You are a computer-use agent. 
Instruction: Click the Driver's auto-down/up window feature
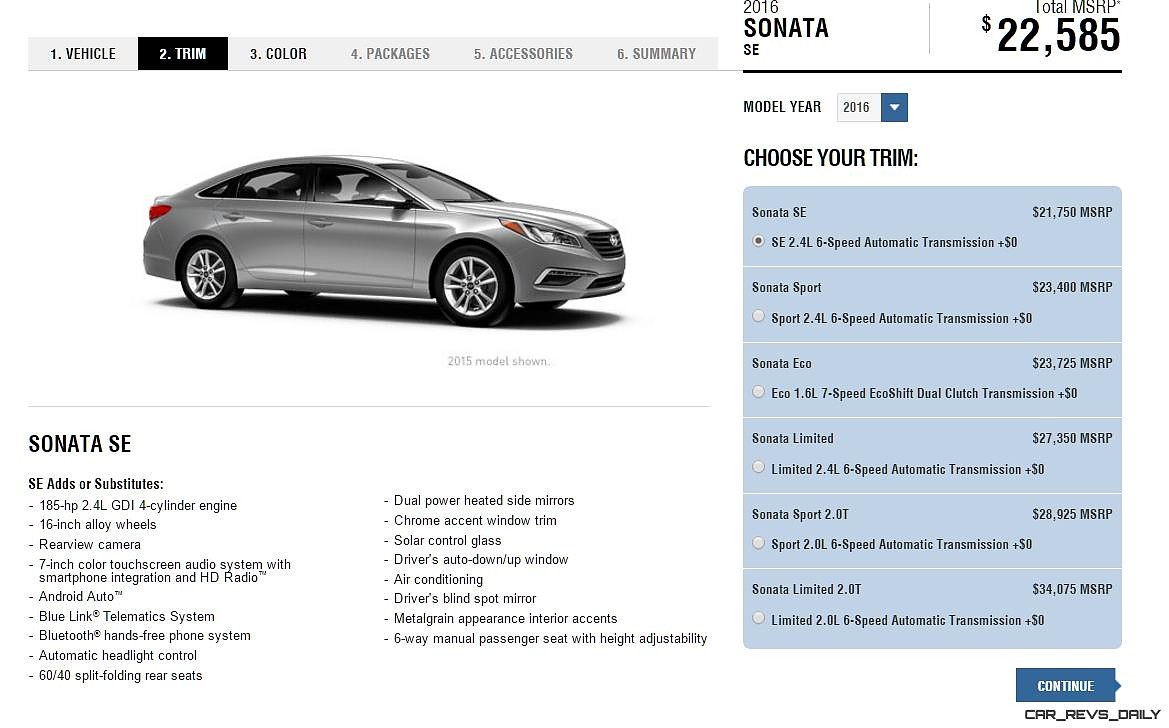[x=481, y=559]
